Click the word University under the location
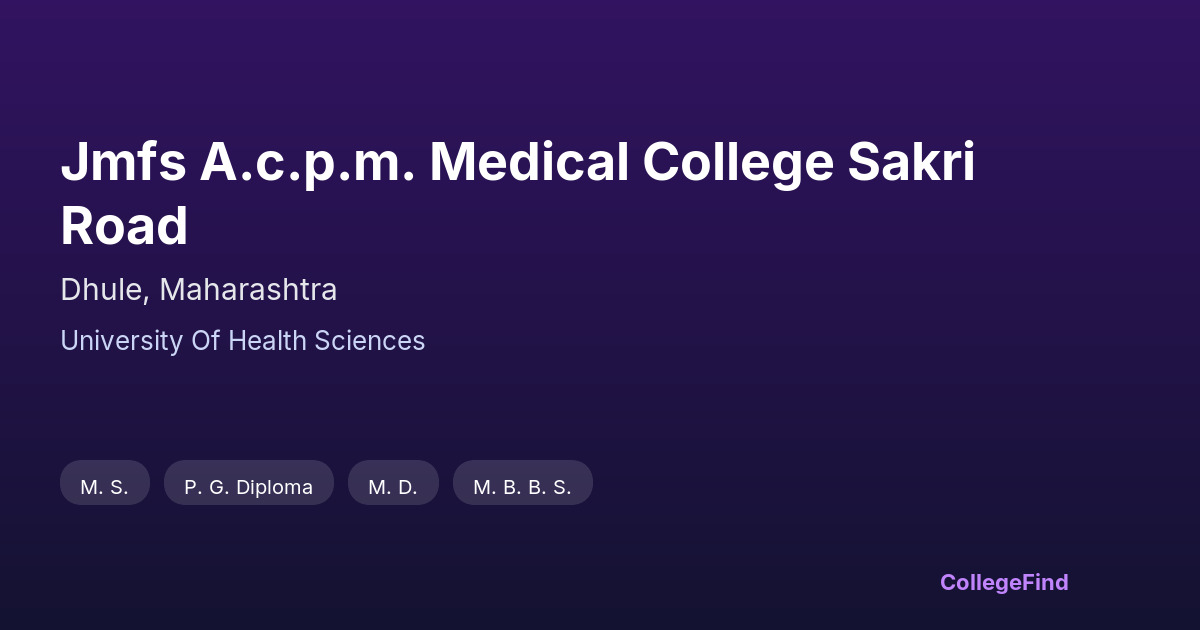The image size is (1200, 630). pyautogui.click(x=121, y=341)
